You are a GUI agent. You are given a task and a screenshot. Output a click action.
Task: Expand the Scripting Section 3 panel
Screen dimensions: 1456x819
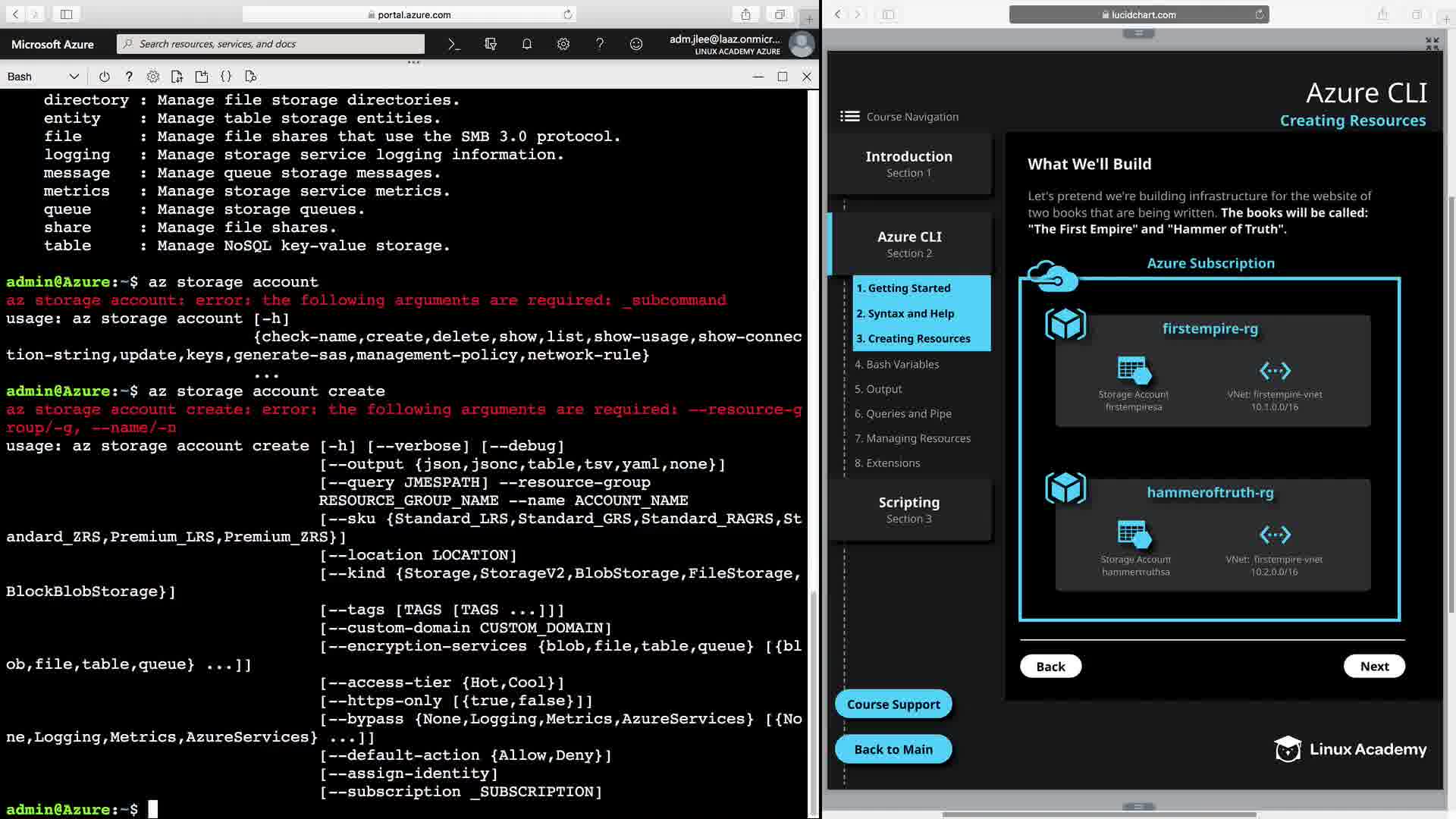coord(908,510)
